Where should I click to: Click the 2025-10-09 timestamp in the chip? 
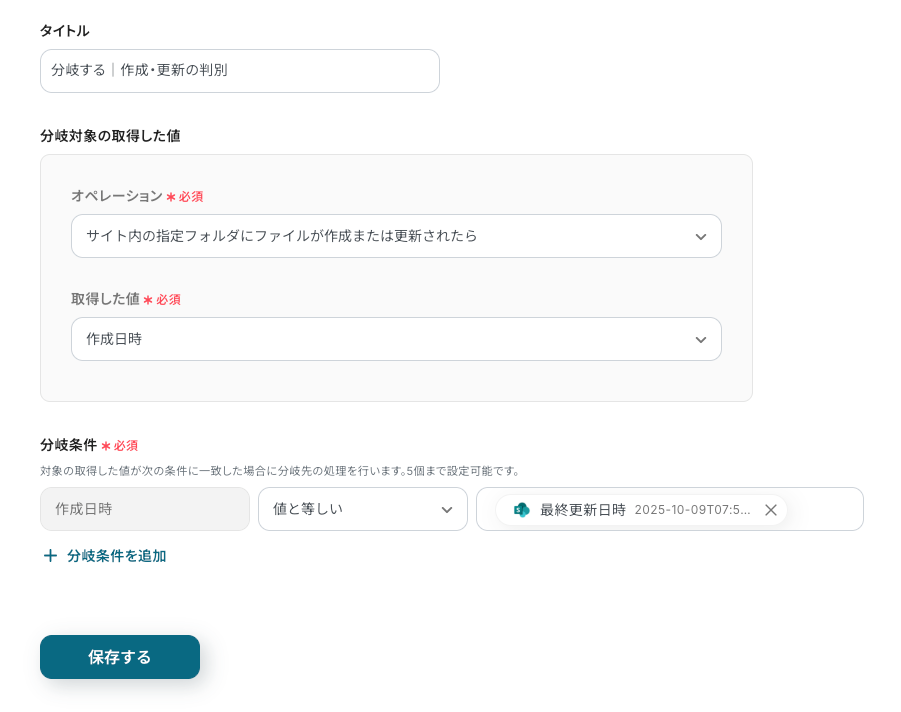click(692, 510)
